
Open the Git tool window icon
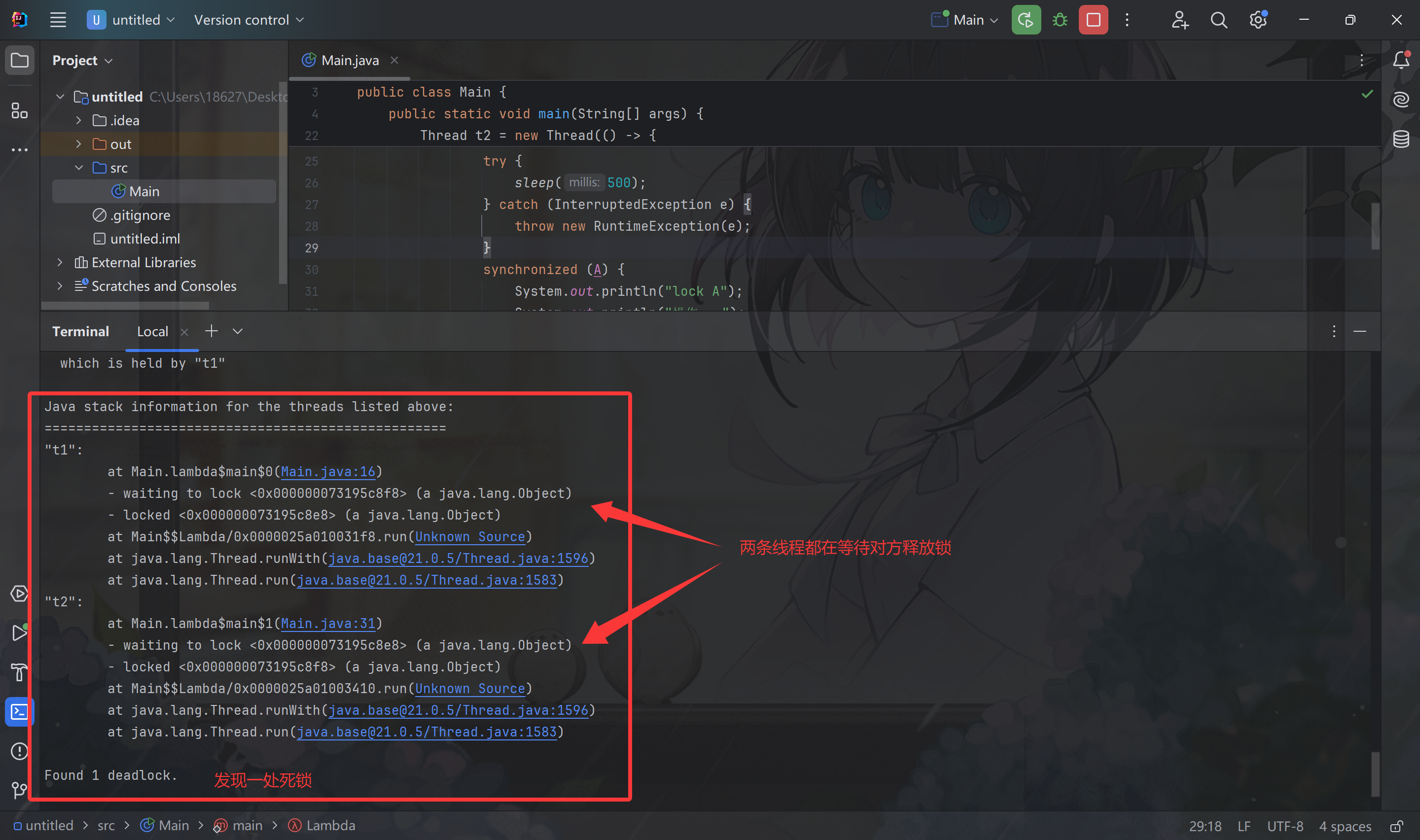tap(19, 790)
